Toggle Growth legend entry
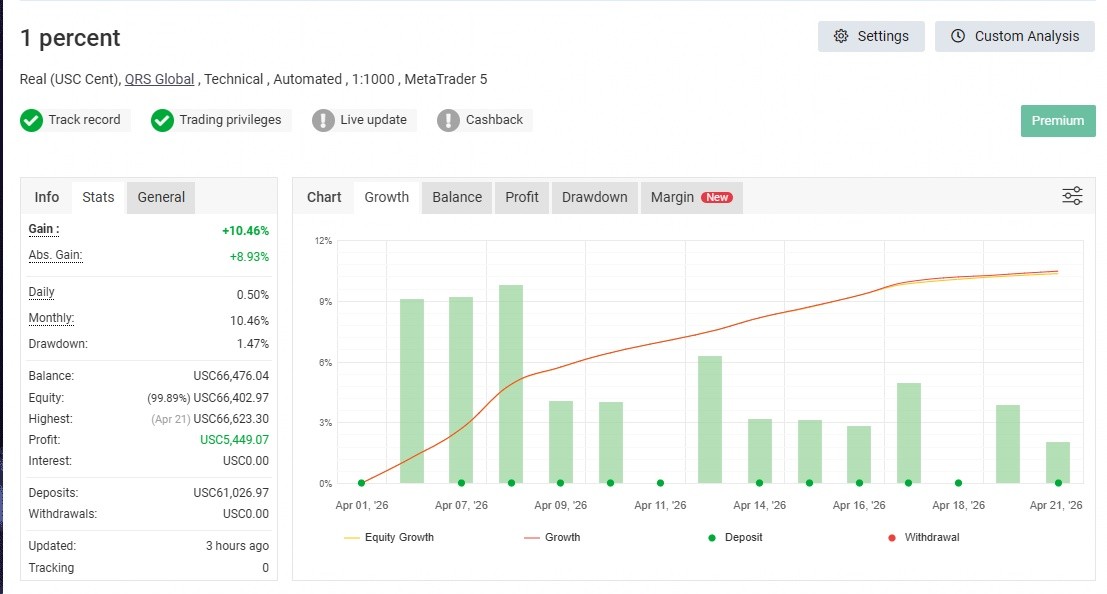The image size is (1107, 594). [x=552, y=537]
